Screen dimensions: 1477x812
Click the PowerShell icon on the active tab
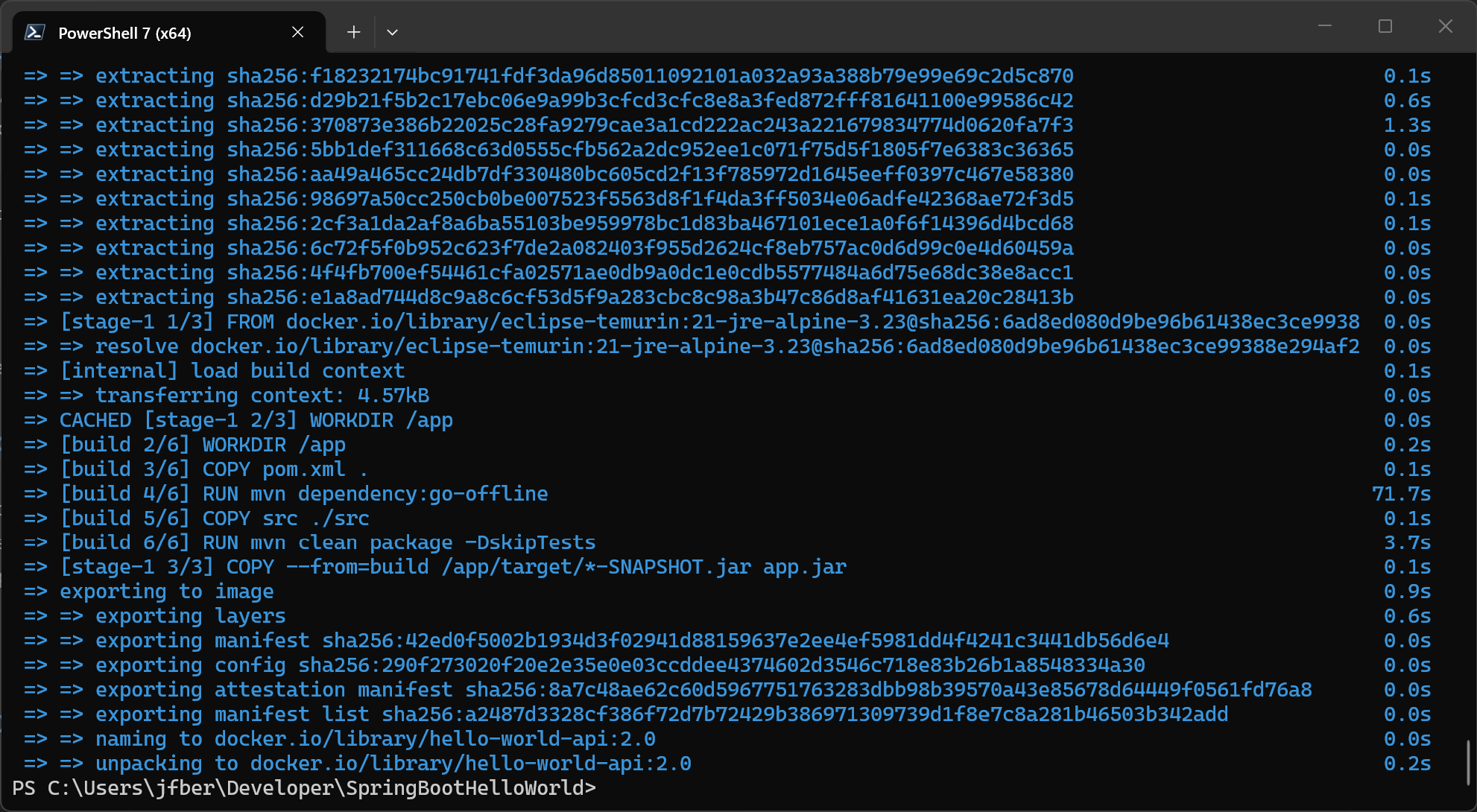[x=35, y=32]
